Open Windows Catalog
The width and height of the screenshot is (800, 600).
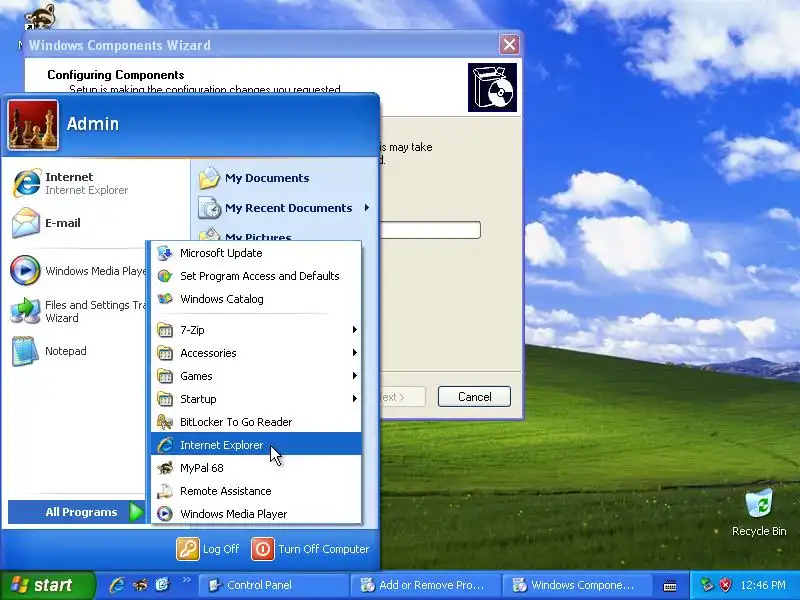point(256,299)
